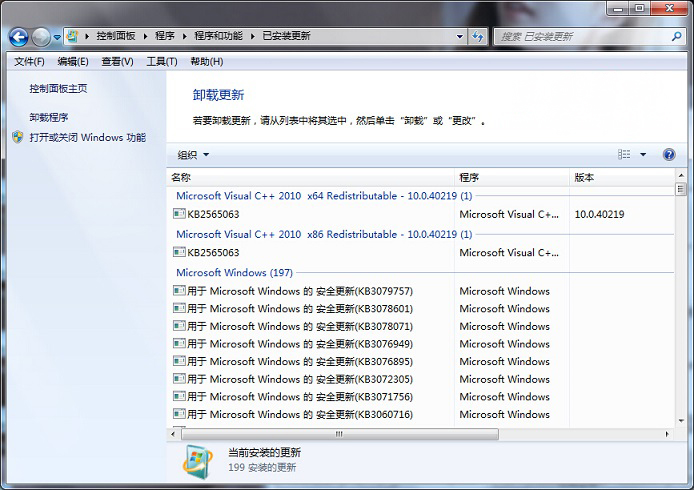
Task: Change view with the view layout icon
Action: 624,154
